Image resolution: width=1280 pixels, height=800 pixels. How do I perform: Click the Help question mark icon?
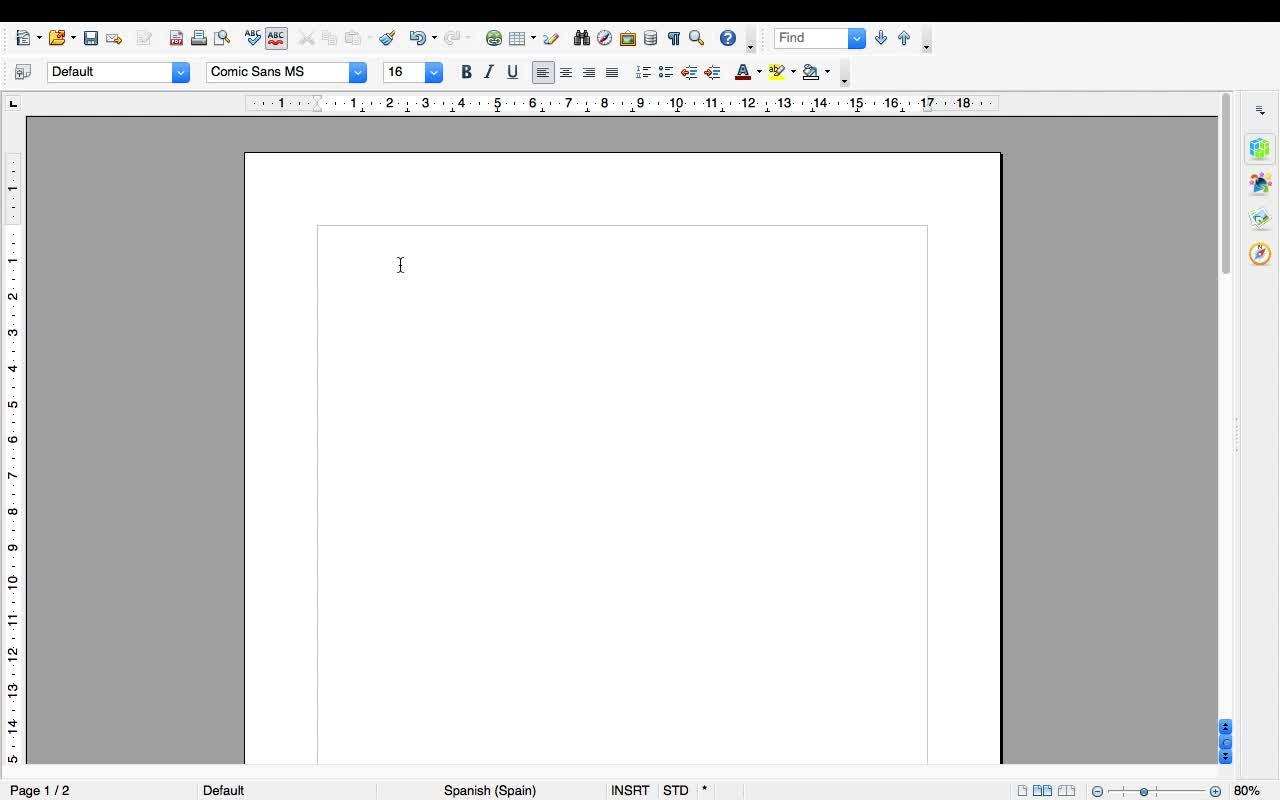point(728,38)
